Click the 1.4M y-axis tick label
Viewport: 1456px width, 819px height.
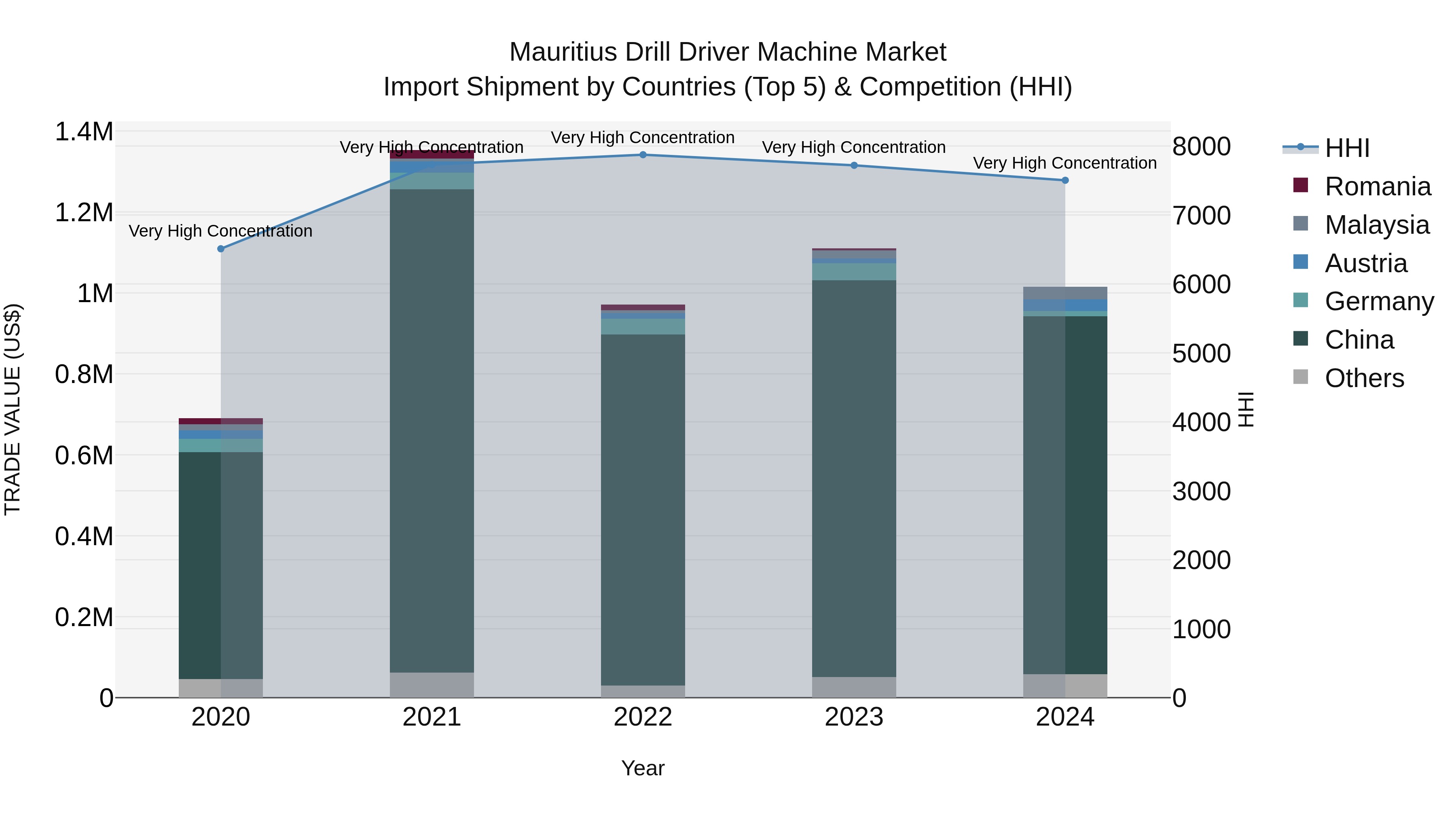coord(84,132)
